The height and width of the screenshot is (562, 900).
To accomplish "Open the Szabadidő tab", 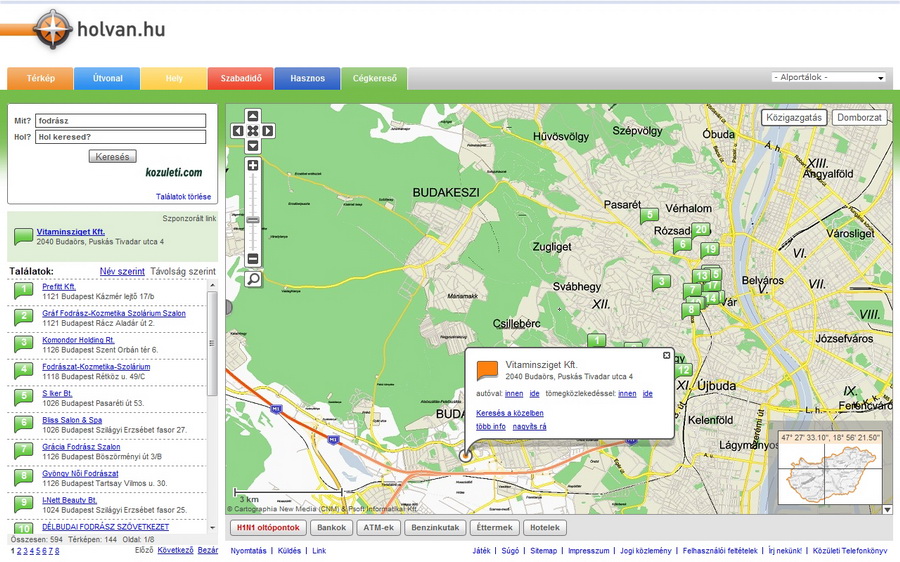I will 240,78.
